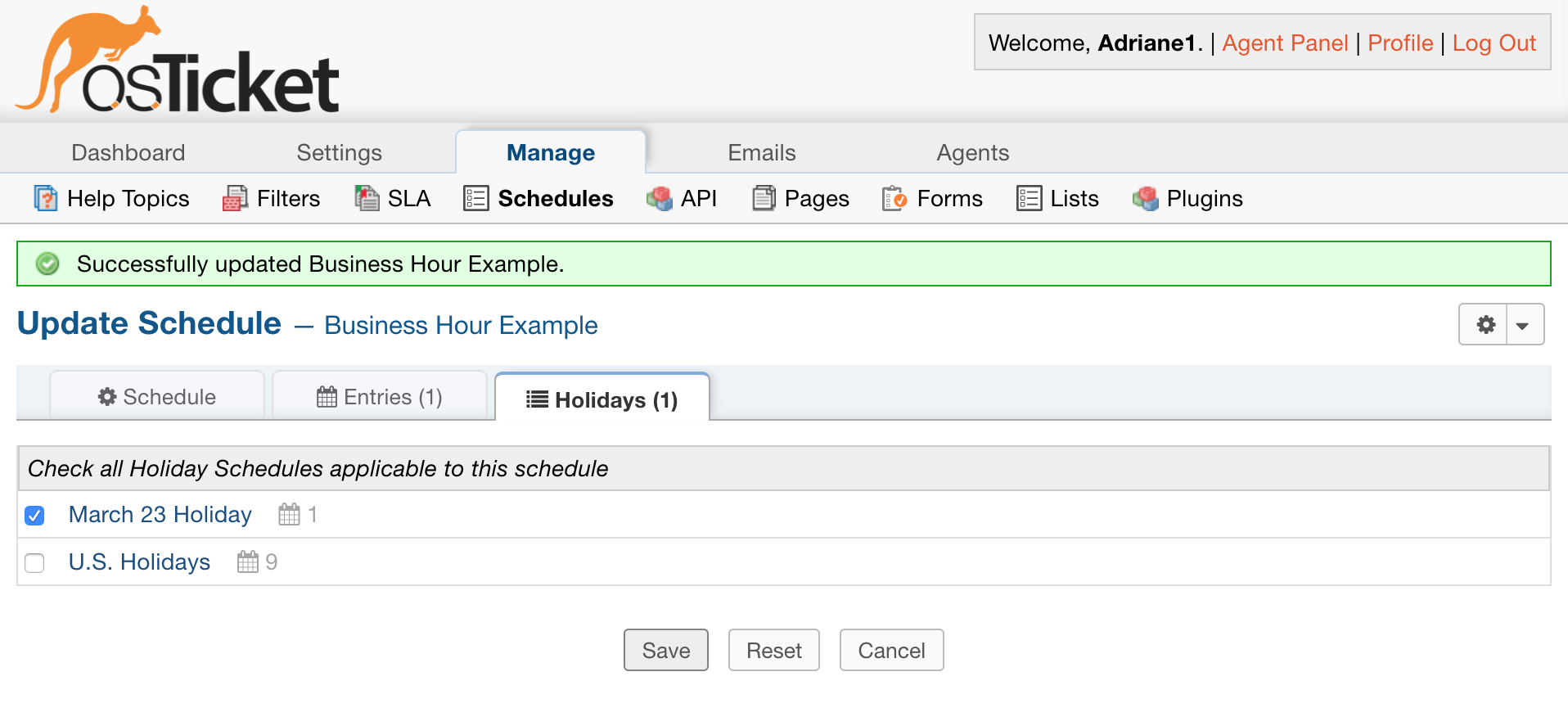
Task: Open the Emails tab
Action: [762, 152]
